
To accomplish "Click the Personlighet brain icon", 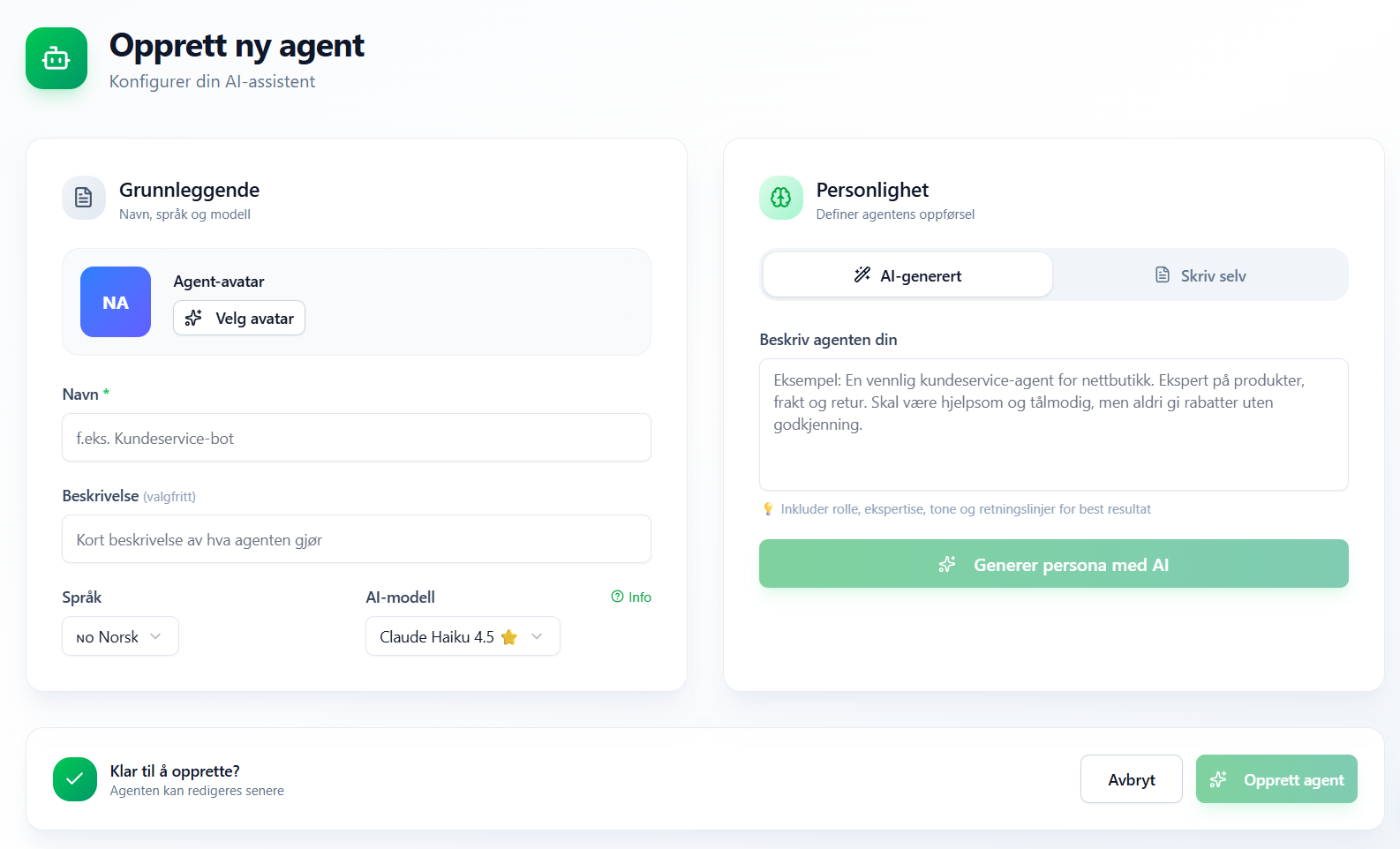I will (781, 198).
